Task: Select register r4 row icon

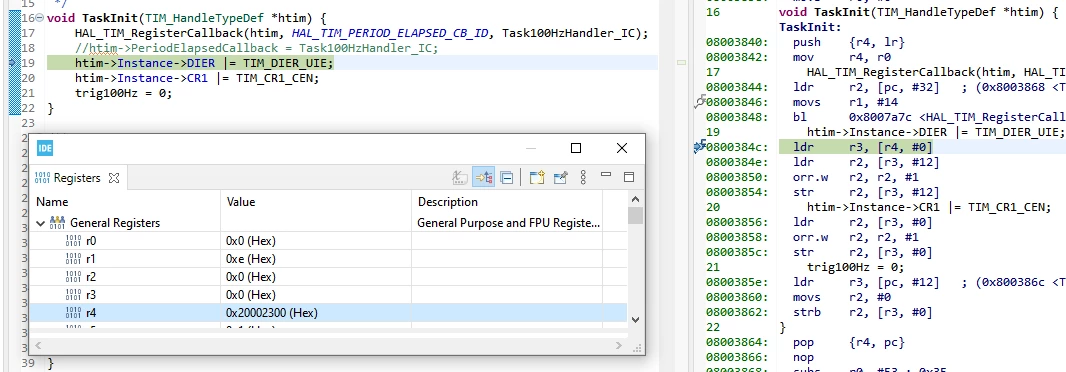Action: tap(73, 313)
